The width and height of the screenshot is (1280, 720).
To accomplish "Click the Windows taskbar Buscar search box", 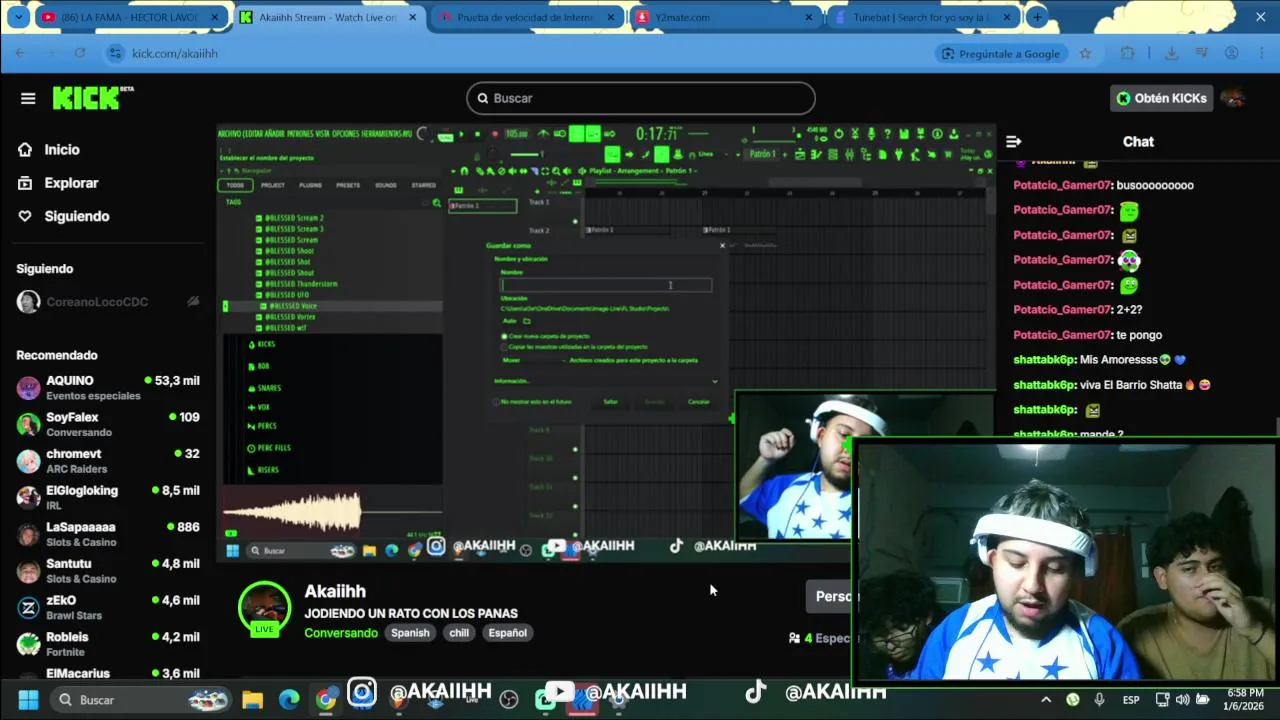I will pyautogui.click(x=140, y=700).
